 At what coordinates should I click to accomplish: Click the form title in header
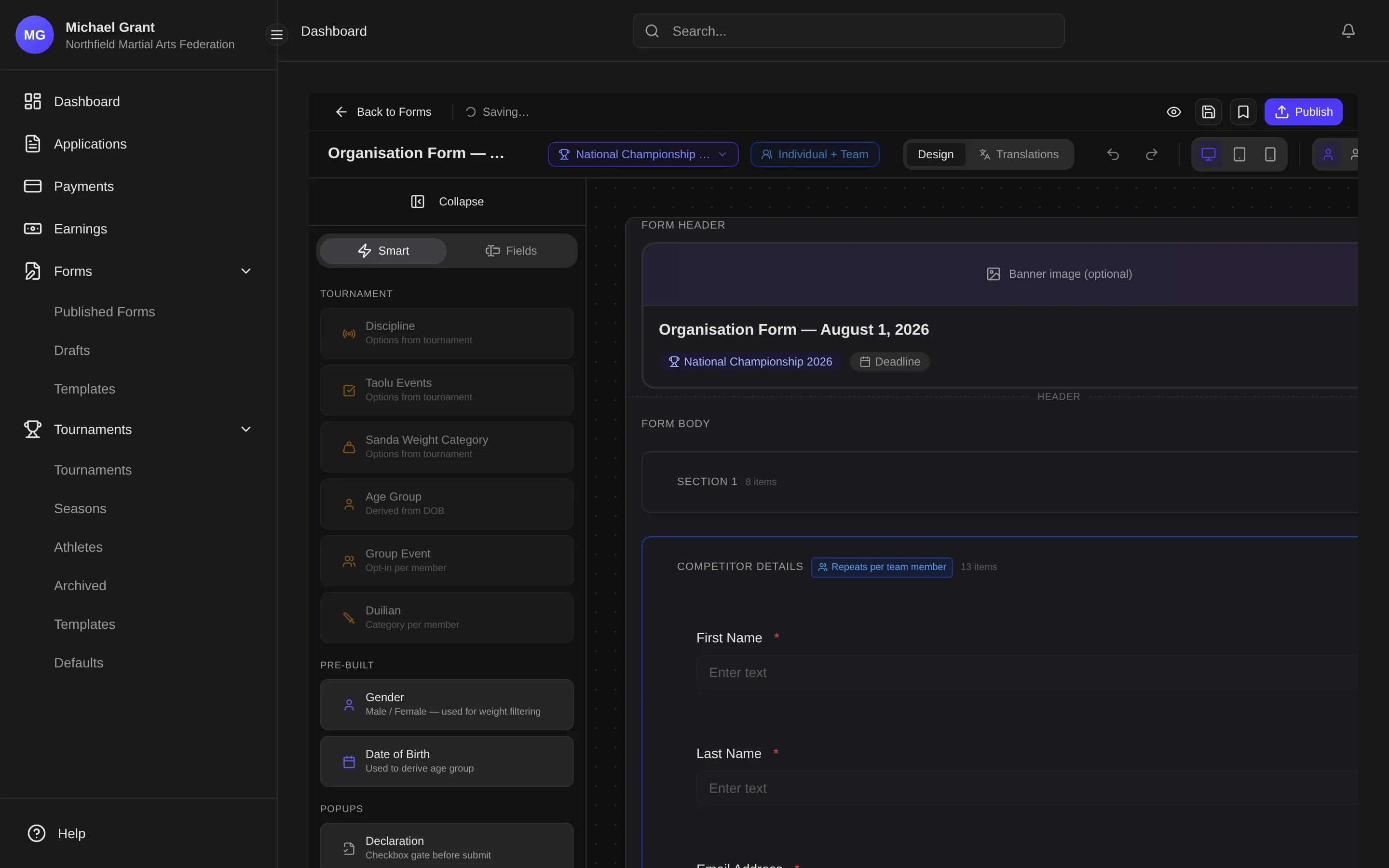click(794, 329)
